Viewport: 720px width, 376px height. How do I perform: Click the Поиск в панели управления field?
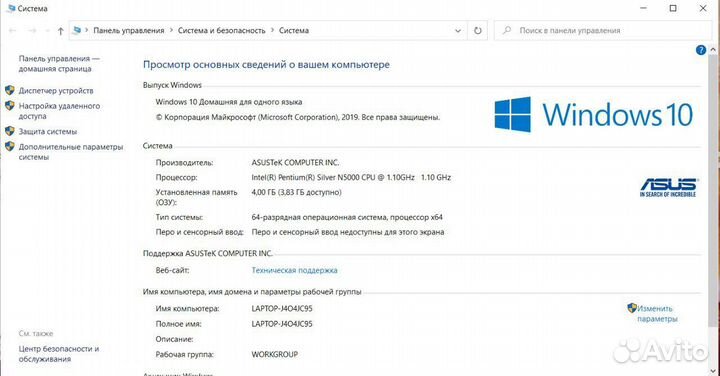click(x=602, y=31)
